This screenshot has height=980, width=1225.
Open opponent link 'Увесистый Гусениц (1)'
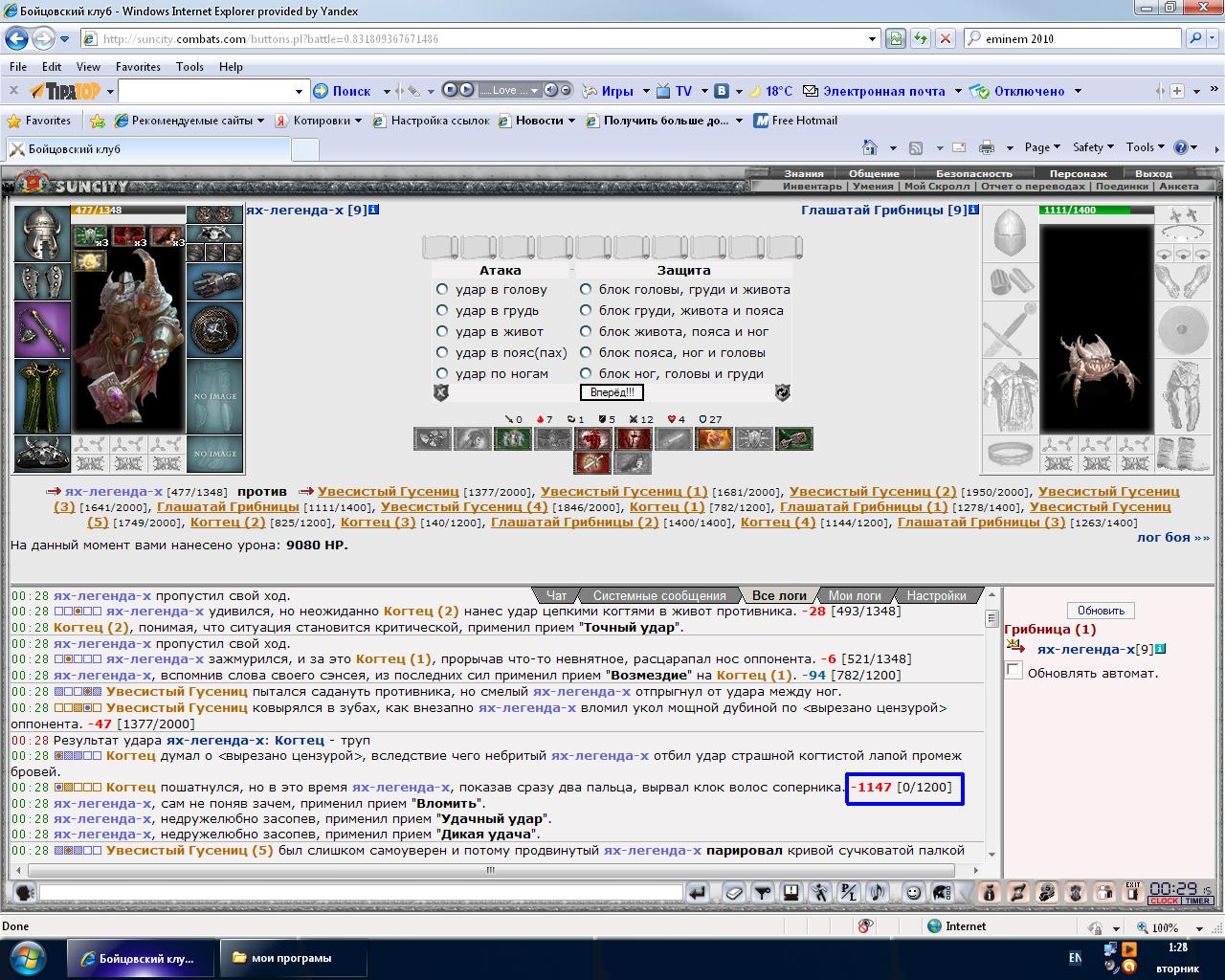pyautogui.click(x=624, y=491)
